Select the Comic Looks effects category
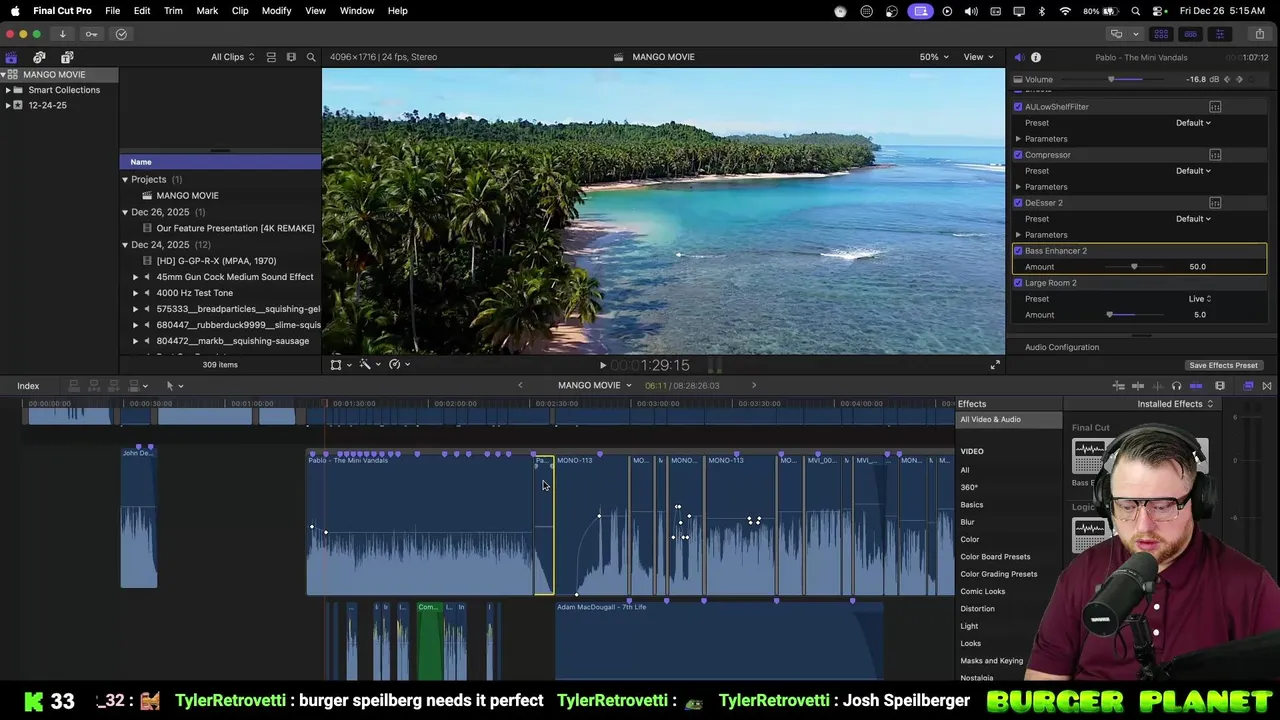The image size is (1280, 720). click(x=982, y=592)
